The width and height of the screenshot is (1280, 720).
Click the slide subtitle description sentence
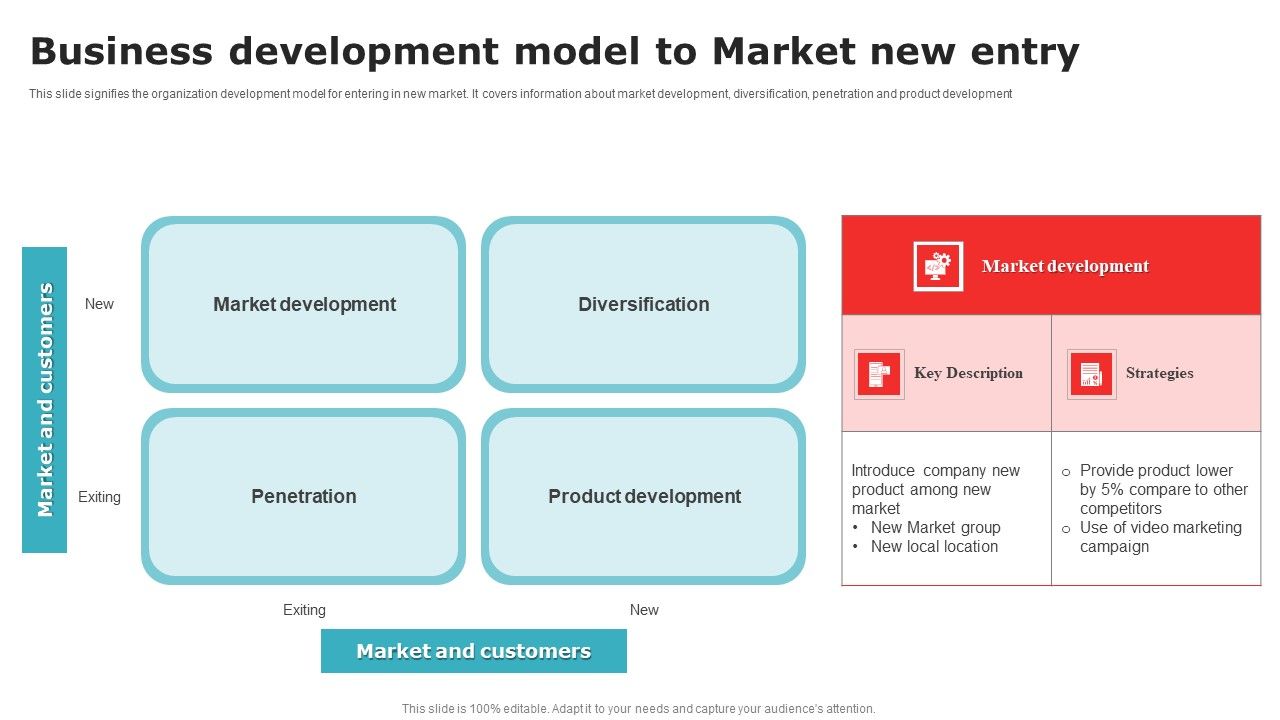521,94
